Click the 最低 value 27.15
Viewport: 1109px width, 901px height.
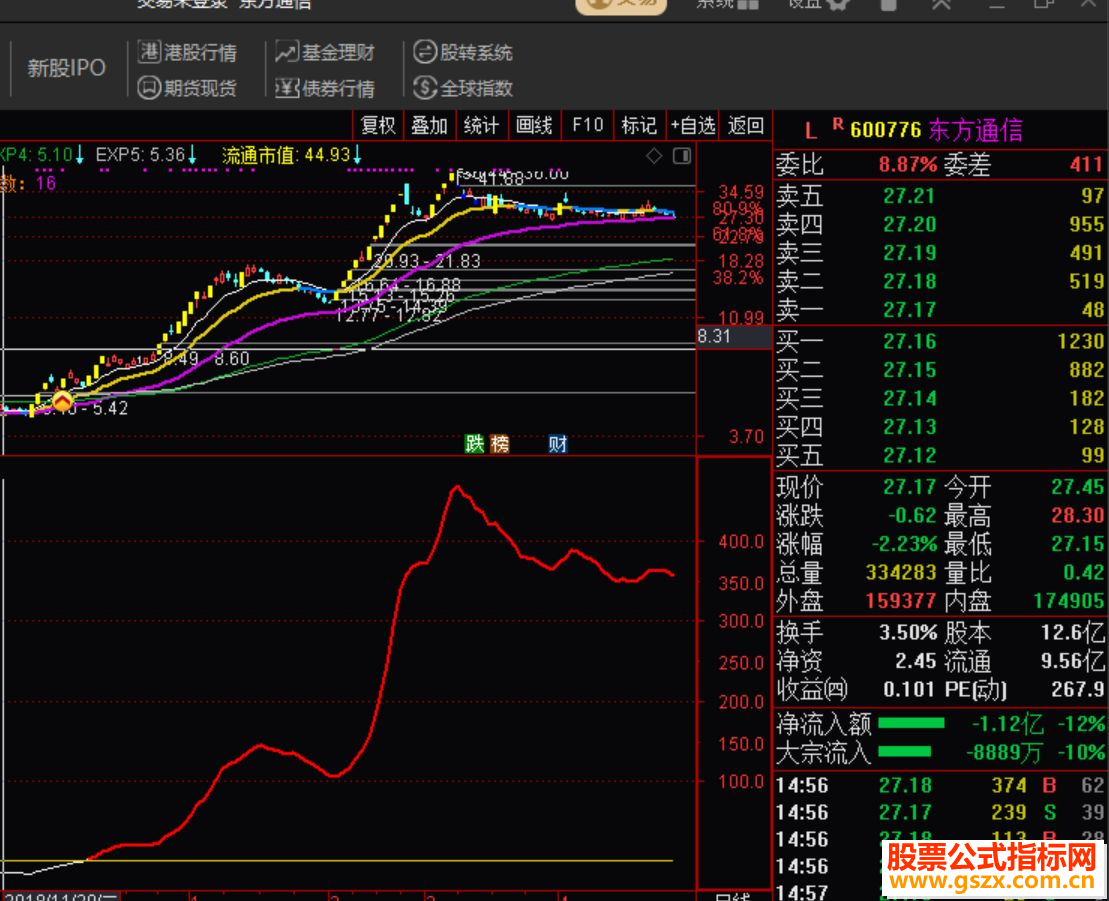(1078, 544)
